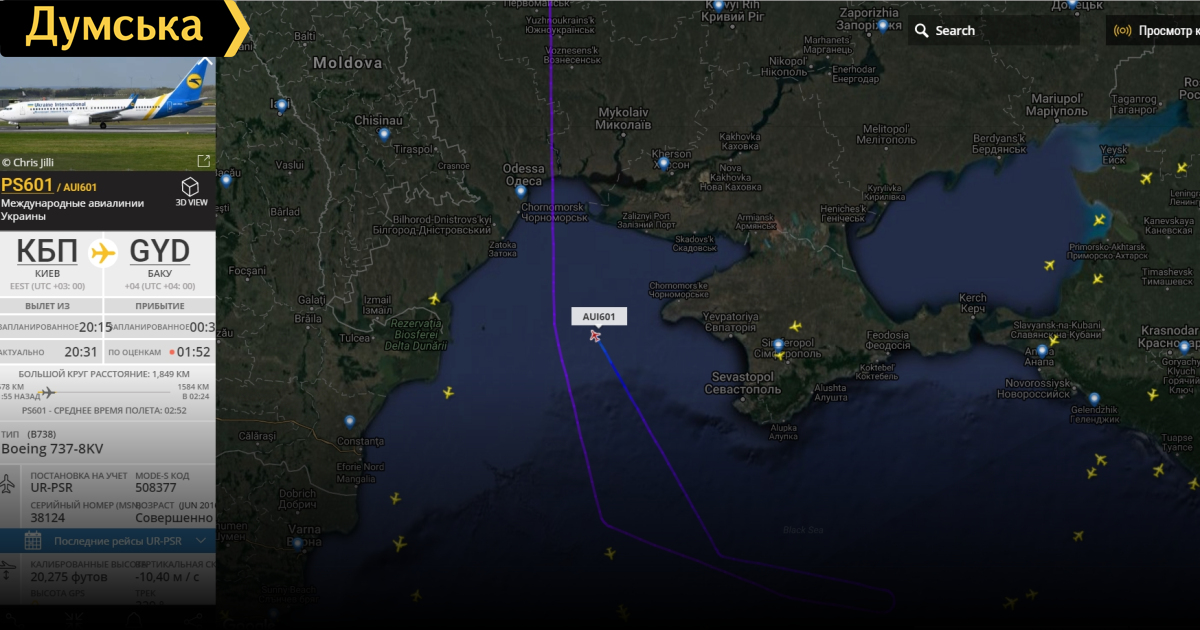Click the AUI601 aircraft icon on the map
The height and width of the screenshot is (630, 1200).
(596, 336)
